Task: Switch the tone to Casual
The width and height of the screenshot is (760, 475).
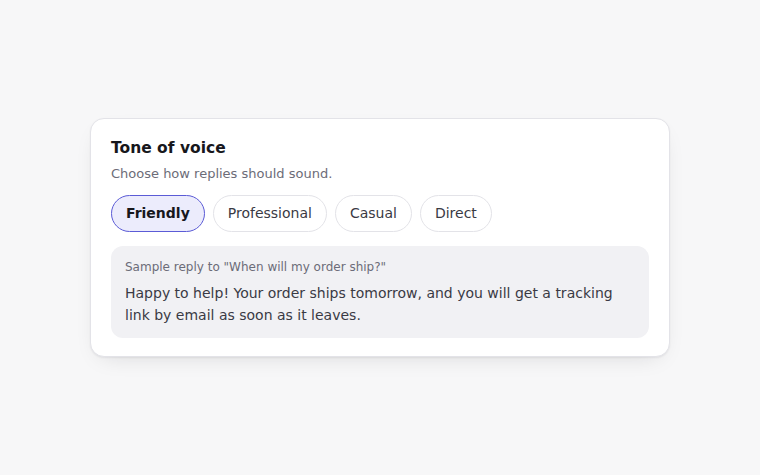Action: (x=373, y=213)
